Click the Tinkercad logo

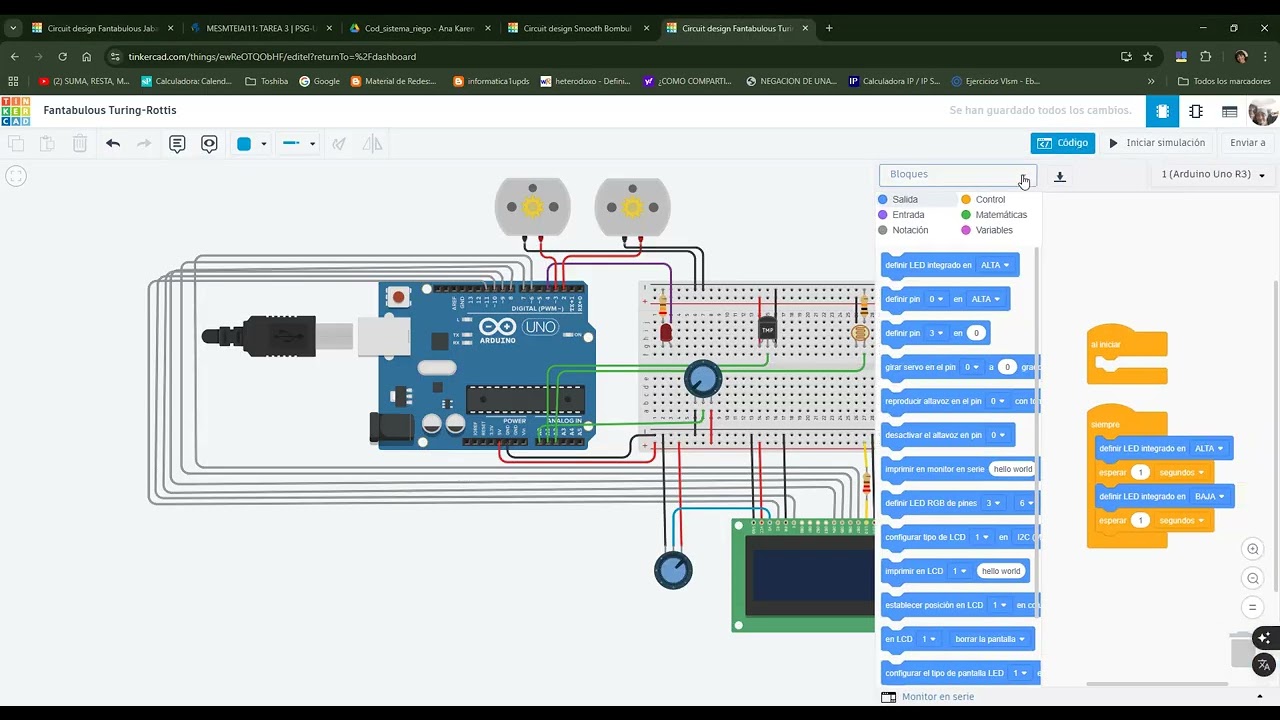(x=15, y=111)
